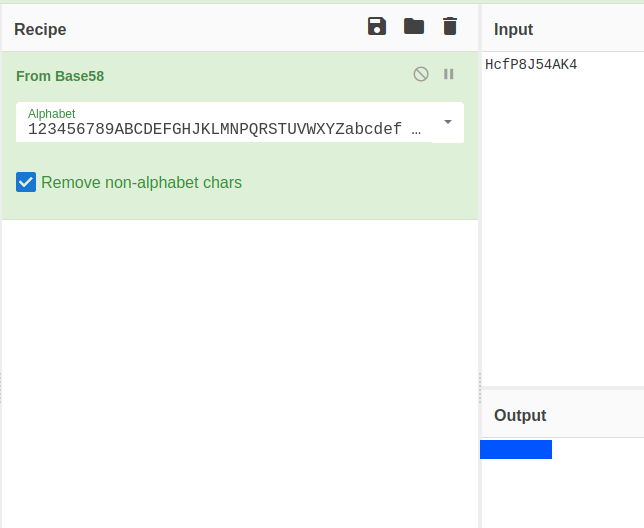
Task: Click the blue highlighted Output text
Action: click(516, 449)
